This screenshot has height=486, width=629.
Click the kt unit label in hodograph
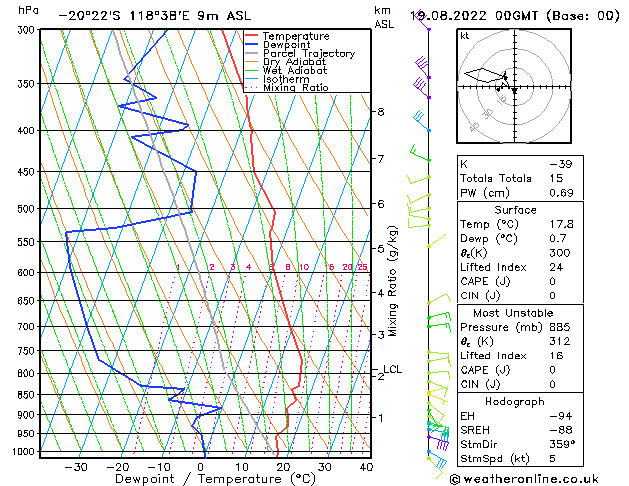tap(465, 36)
